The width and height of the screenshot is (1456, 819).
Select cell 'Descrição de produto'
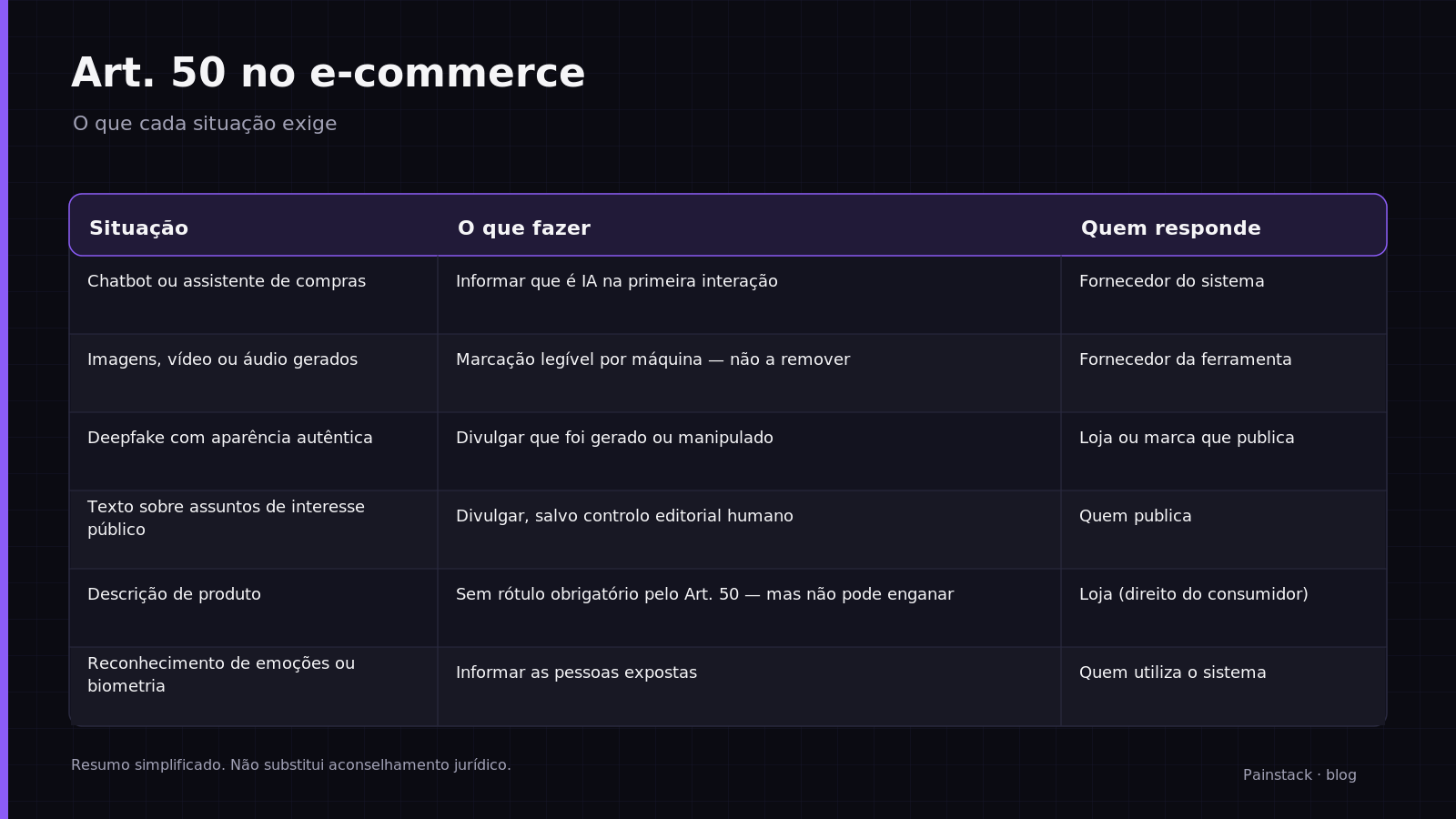point(253,608)
